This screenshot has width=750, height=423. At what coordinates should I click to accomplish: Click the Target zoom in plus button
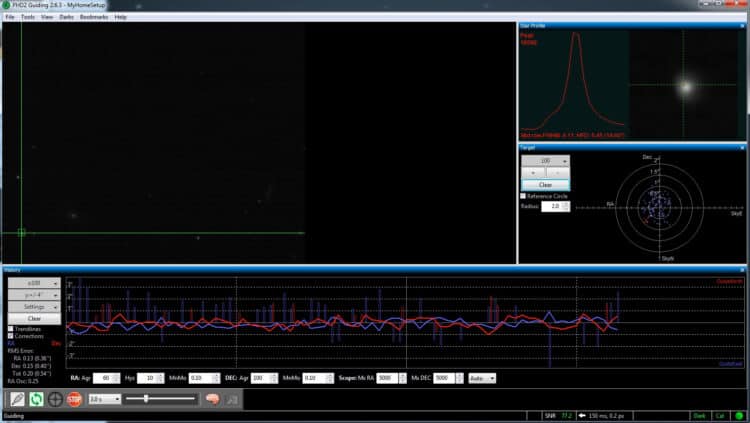click(x=533, y=173)
